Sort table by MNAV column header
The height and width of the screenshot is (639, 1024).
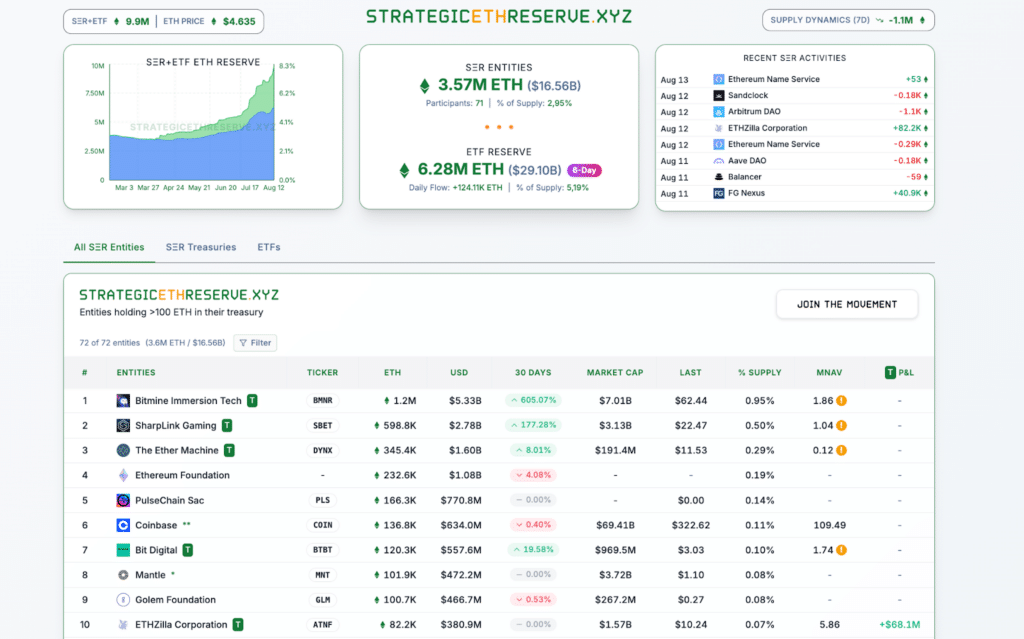tap(829, 372)
